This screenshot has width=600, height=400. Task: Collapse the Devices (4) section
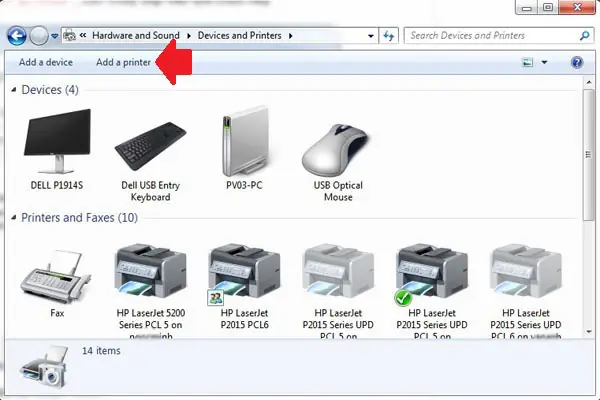click(14, 90)
